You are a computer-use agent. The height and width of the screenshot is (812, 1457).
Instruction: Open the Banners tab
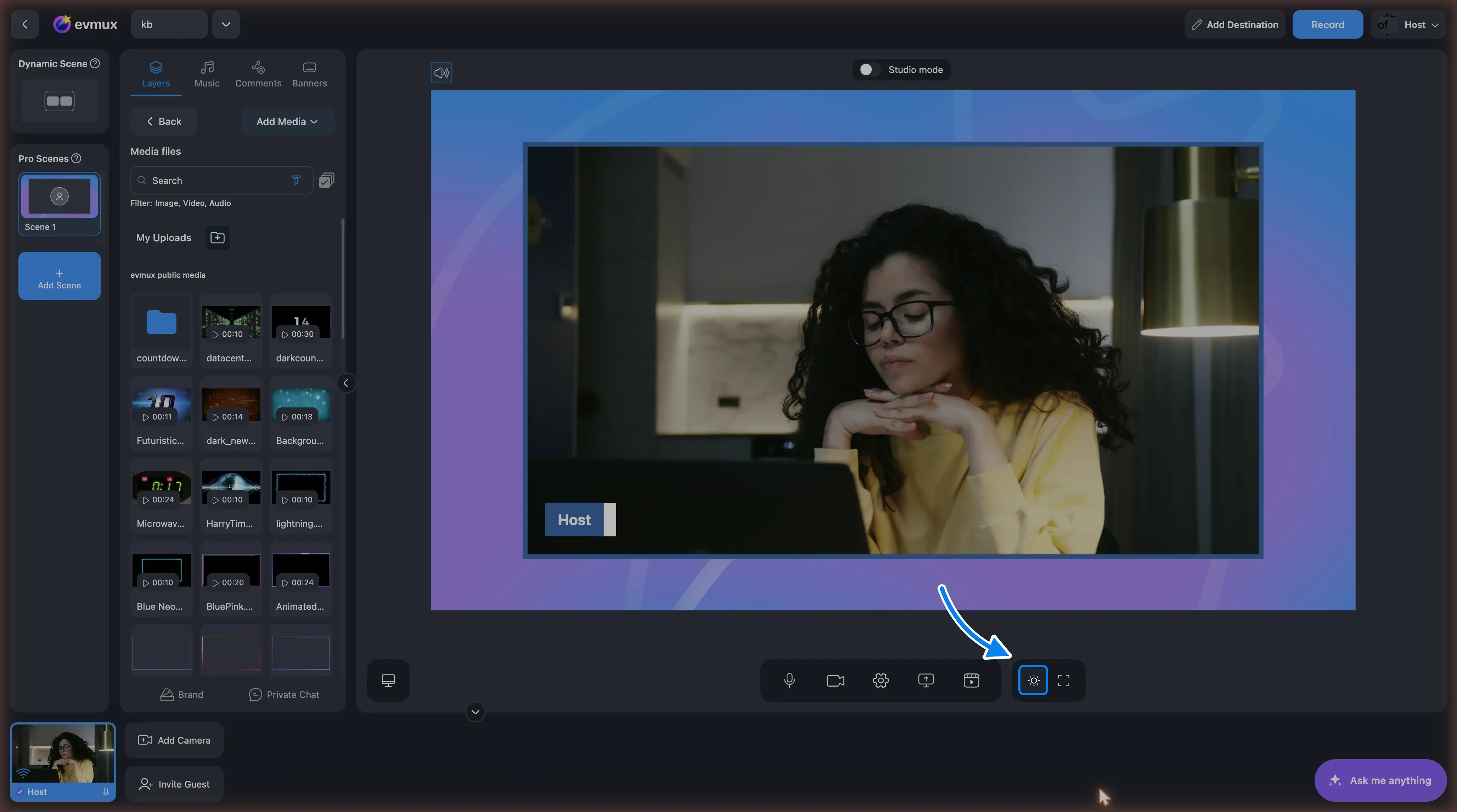(x=309, y=75)
